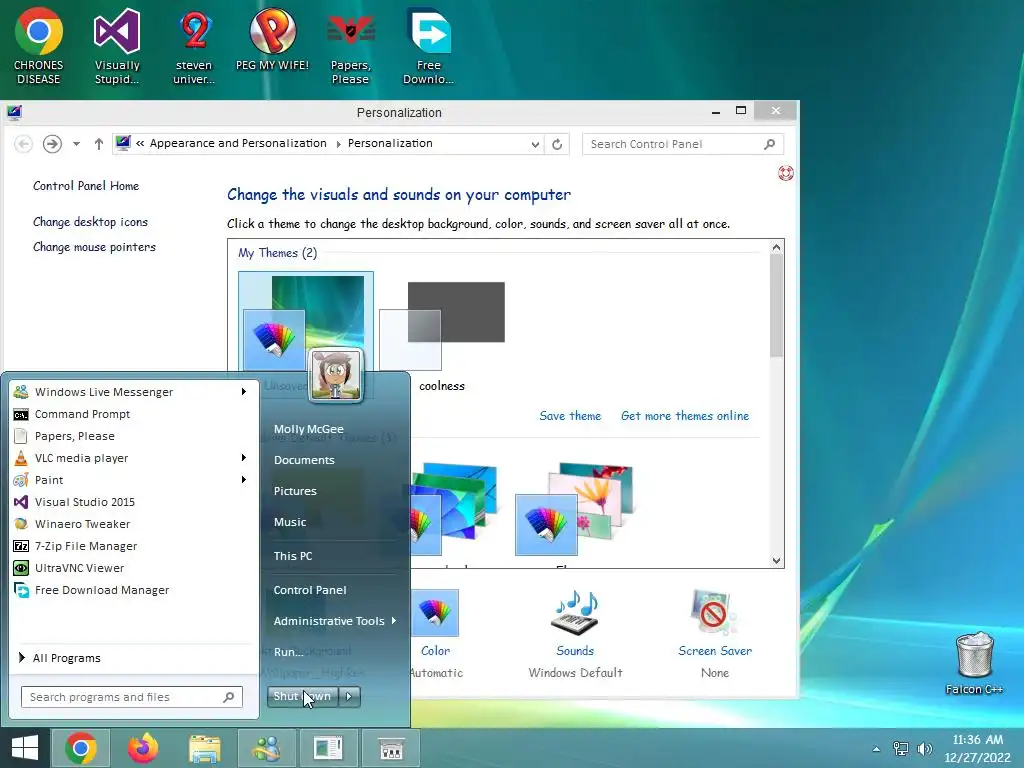Viewport: 1024px width, 768px height.
Task: Open Control Panel from Start menu
Action: 310,590
